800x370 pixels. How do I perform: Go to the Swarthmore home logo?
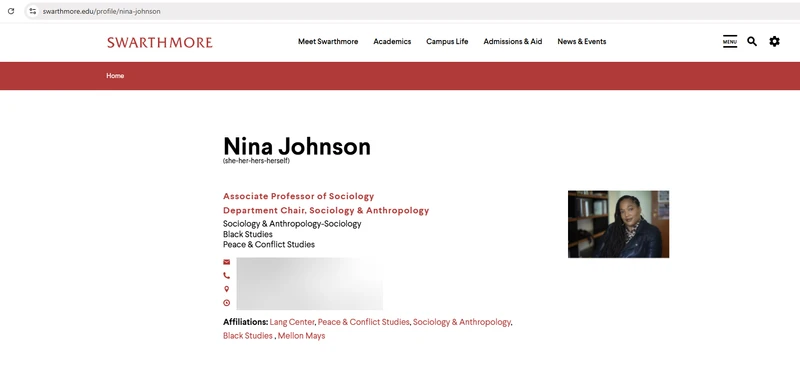[x=160, y=42]
